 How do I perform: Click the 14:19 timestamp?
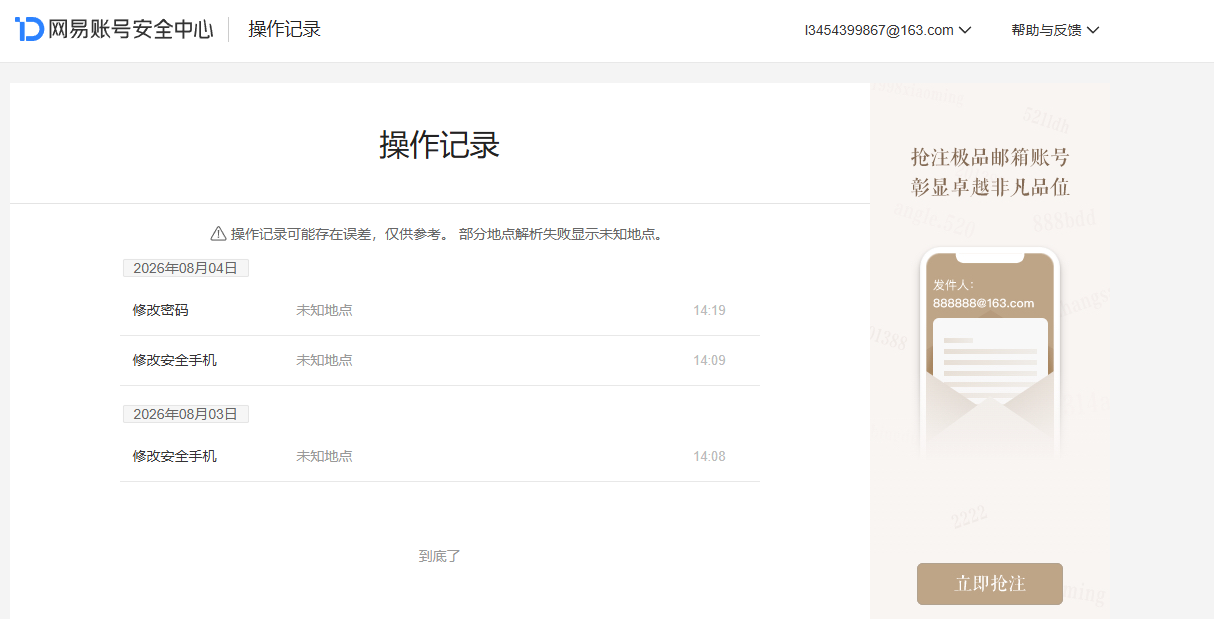(709, 310)
